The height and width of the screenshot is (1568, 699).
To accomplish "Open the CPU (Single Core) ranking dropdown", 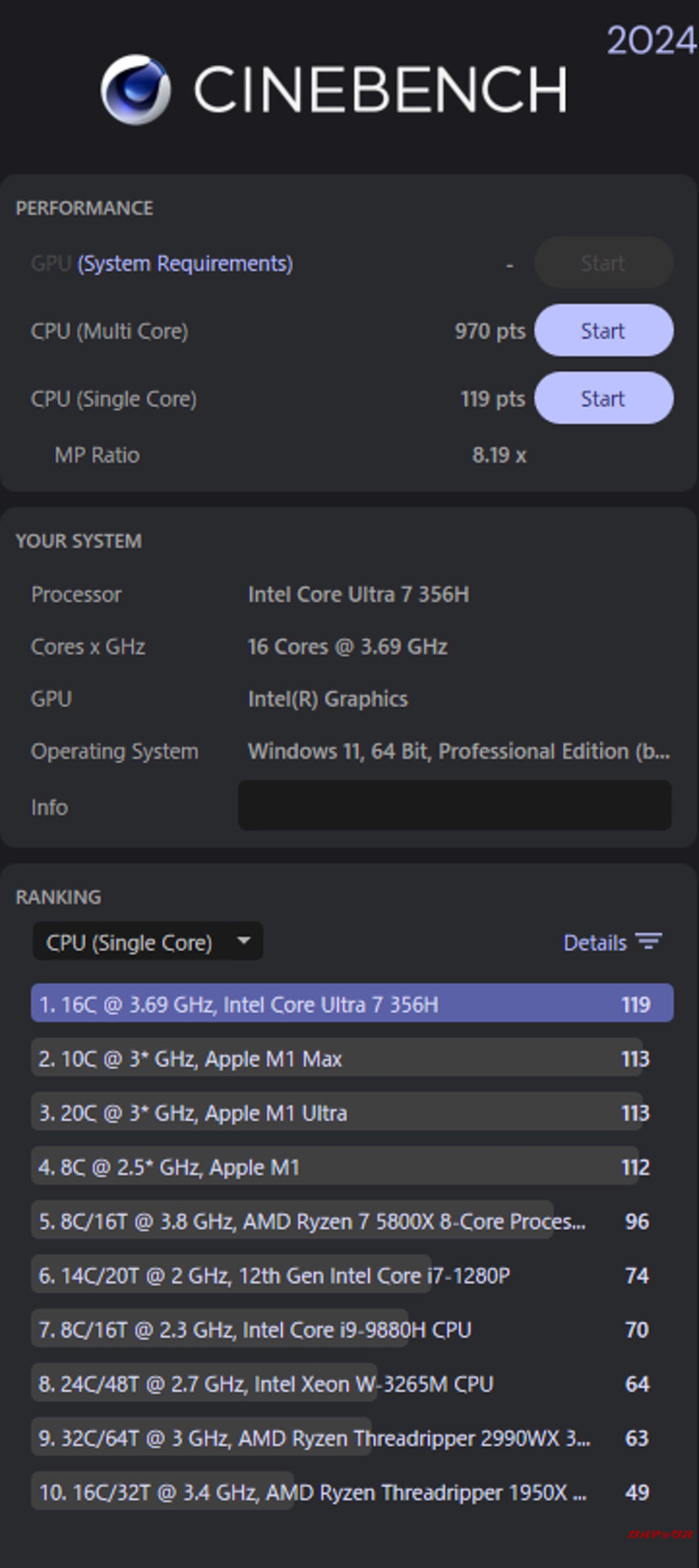I will coord(148,942).
